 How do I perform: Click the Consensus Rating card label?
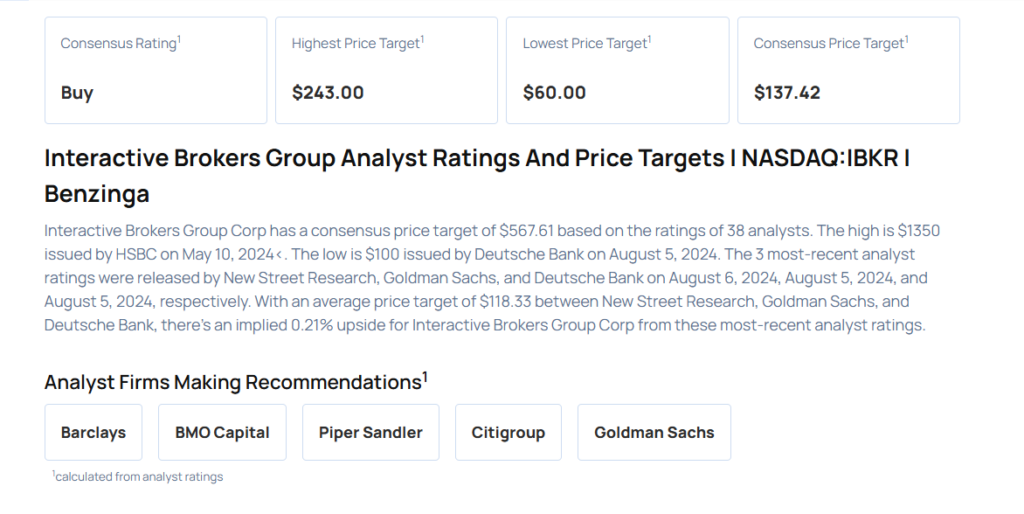click(x=120, y=43)
